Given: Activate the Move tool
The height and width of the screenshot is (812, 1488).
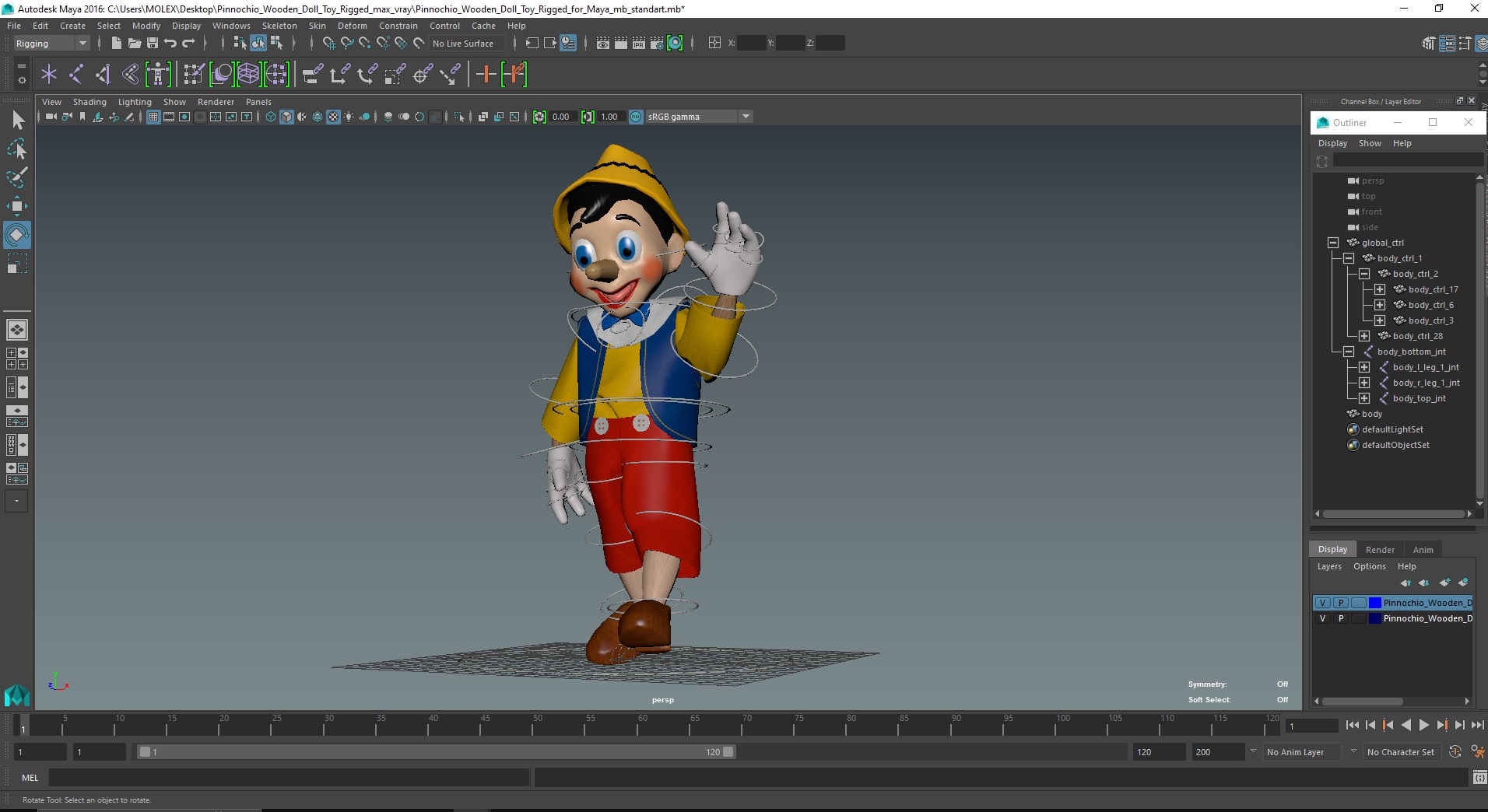Looking at the screenshot, I should (x=17, y=206).
